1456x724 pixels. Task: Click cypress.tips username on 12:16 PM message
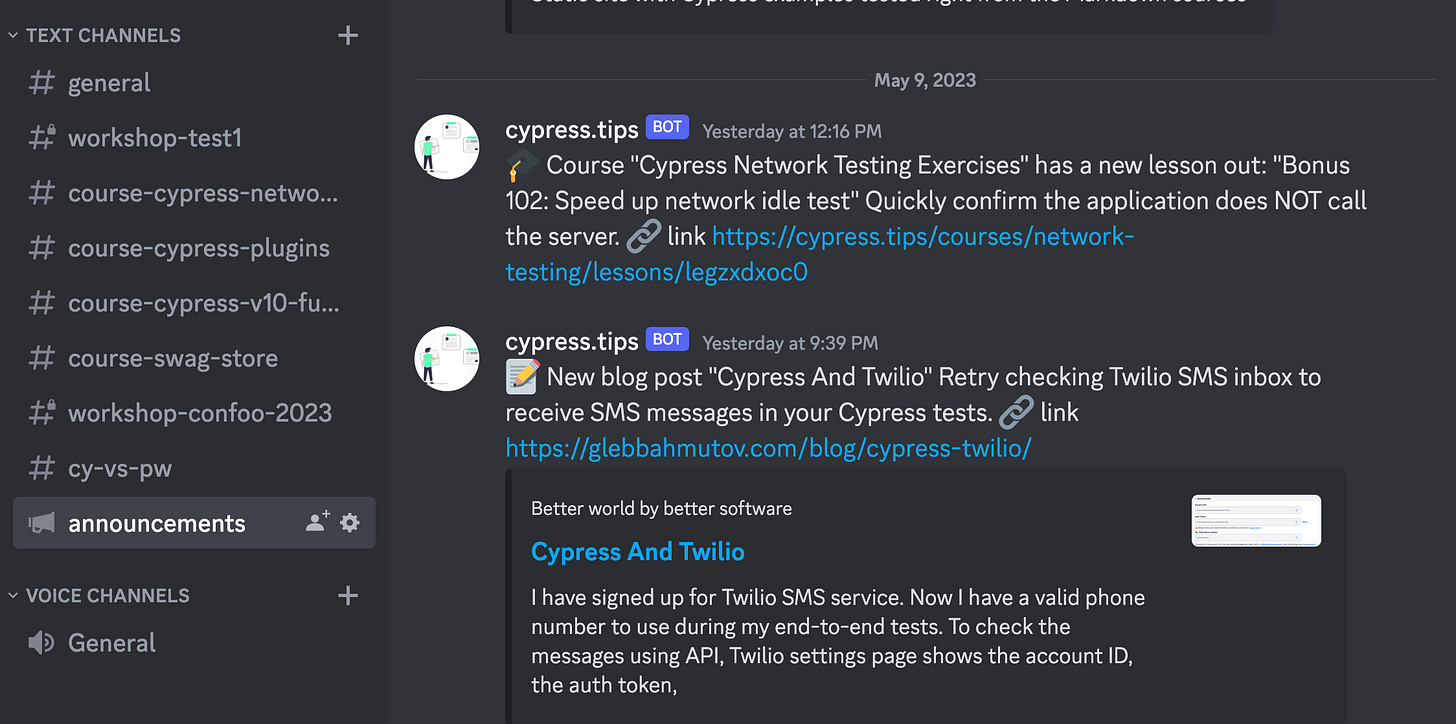[x=572, y=130]
